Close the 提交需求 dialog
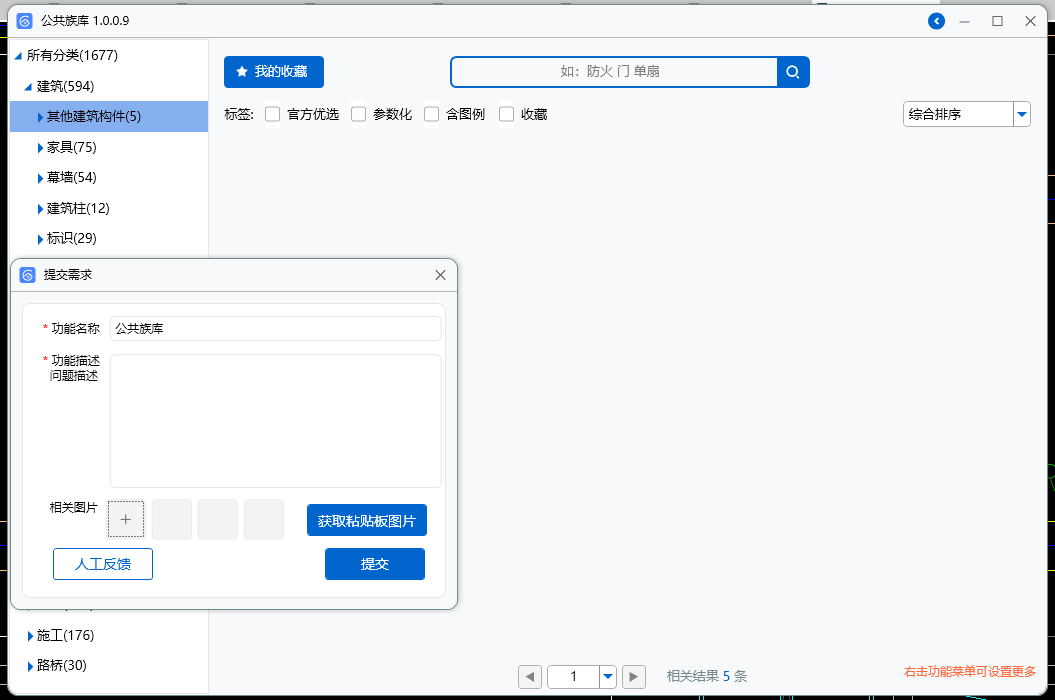 point(440,275)
